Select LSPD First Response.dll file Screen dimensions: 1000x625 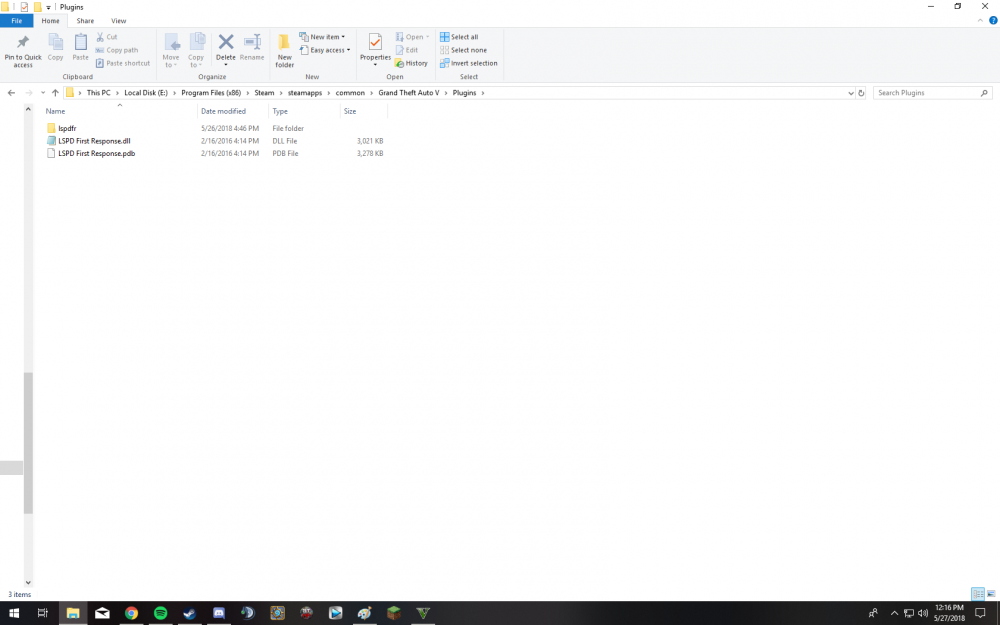point(94,141)
